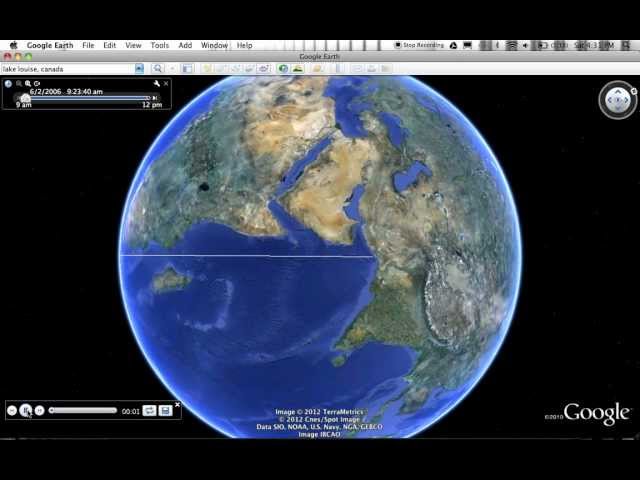Image resolution: width=640 pixels, height=480 pixels.
Task: Click the tour progress slider
Action: tap(83, 411)
